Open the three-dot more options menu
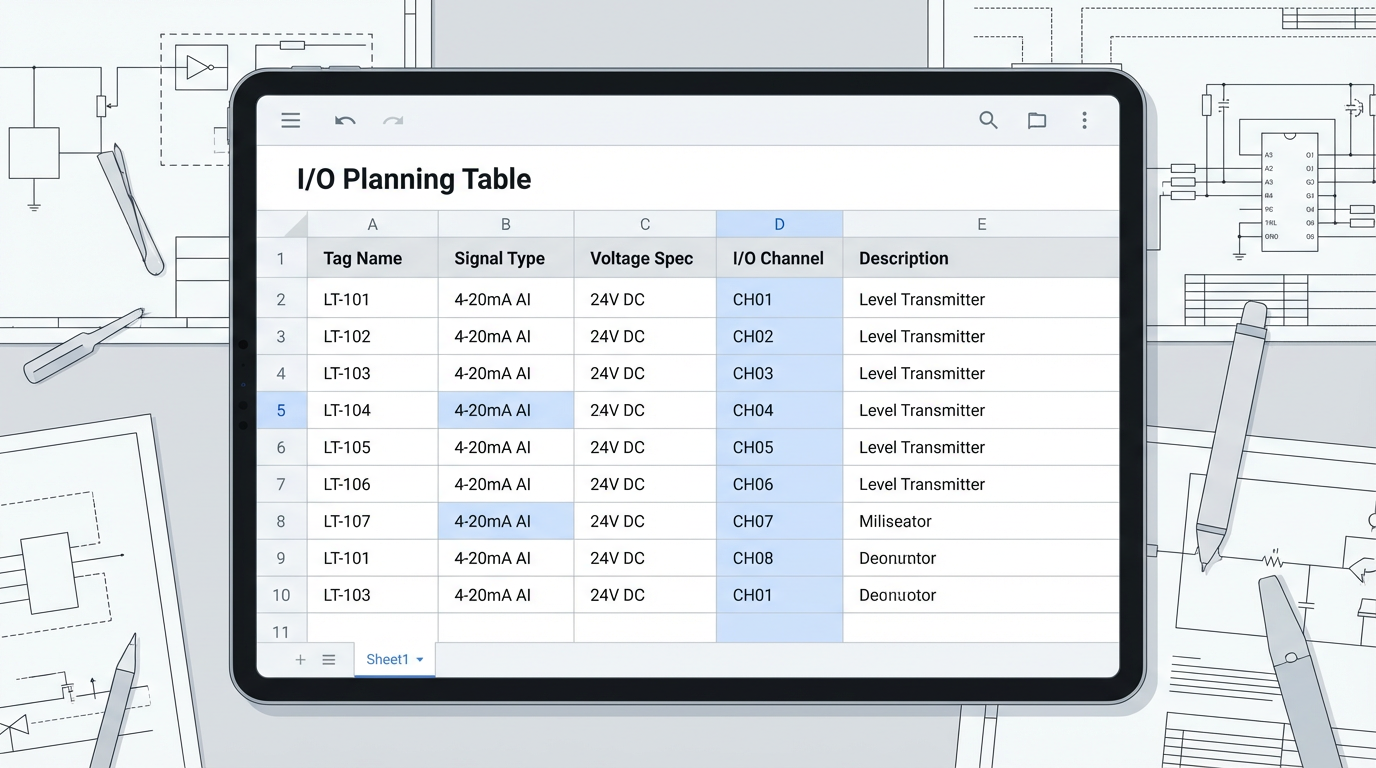Screen dimensions: 1376x768 click(1084, 121)
